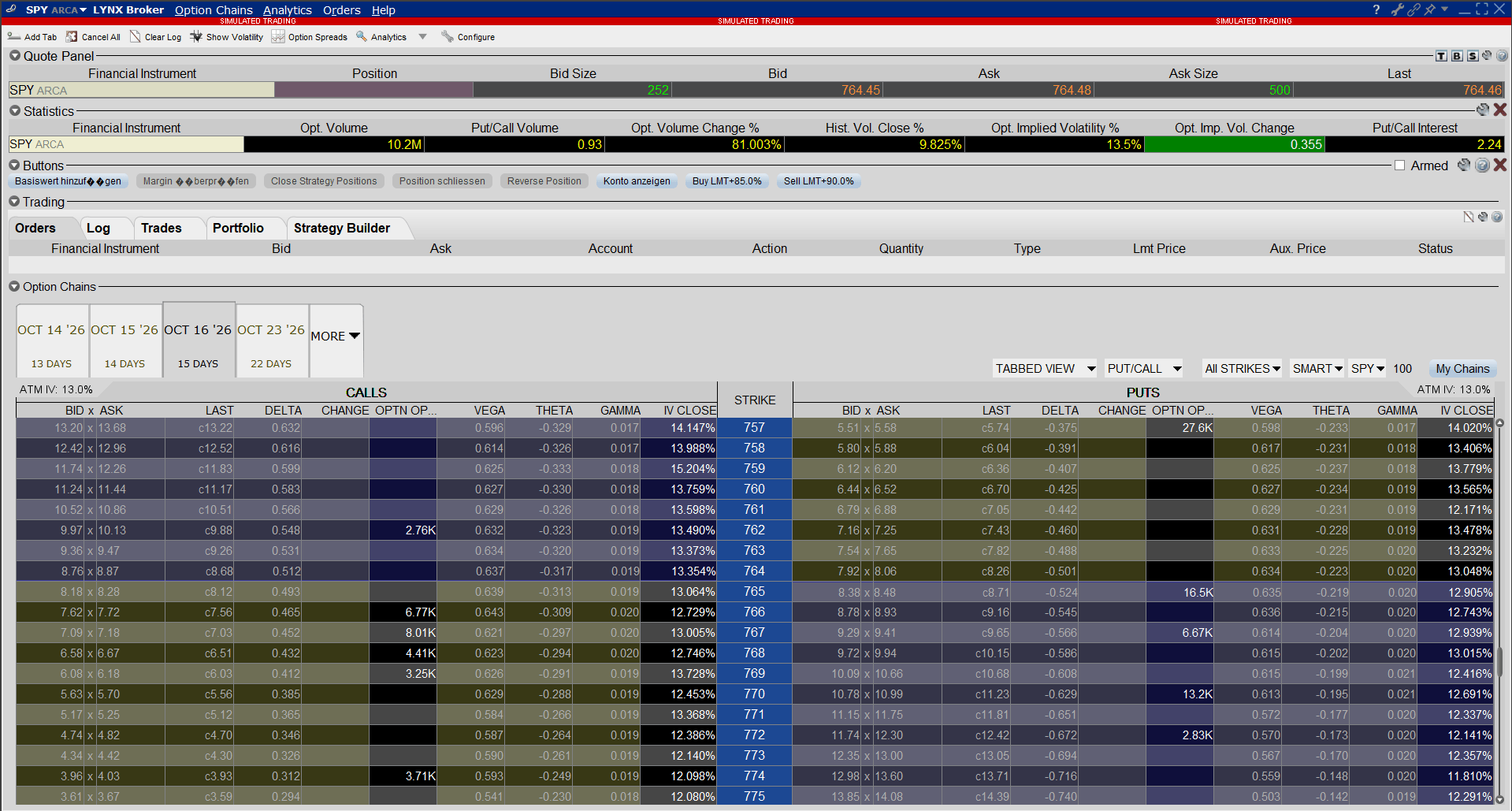The height and width of the screenshot is (811, 1512).
Task: Select the OCT 23 '26 expiration tab
Action: click(271, 340)
